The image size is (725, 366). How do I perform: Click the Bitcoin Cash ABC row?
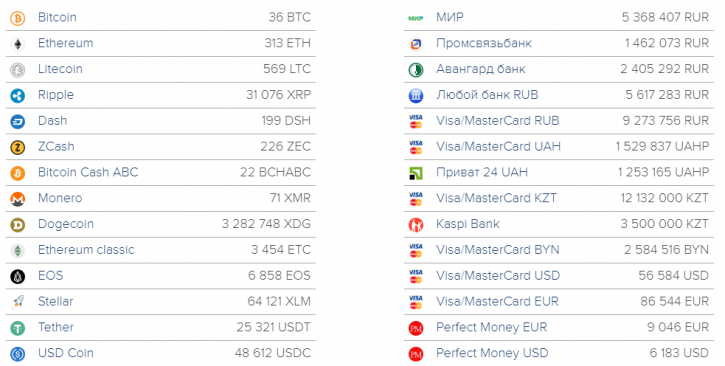(160, 173)
